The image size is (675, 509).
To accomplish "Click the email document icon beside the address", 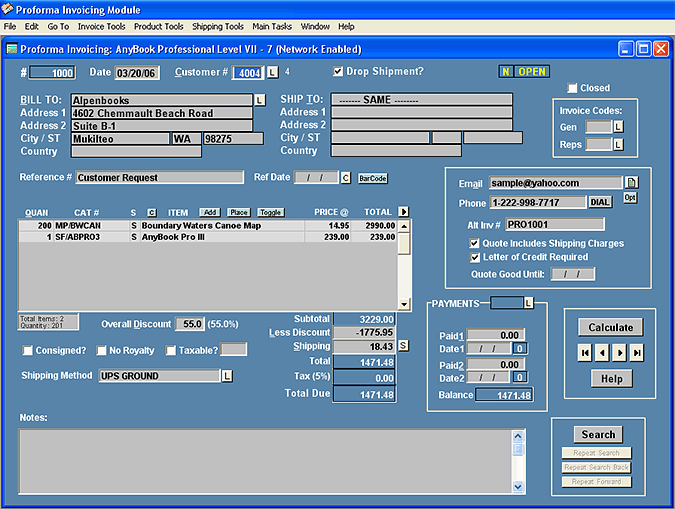I will [x=631, y=183].
